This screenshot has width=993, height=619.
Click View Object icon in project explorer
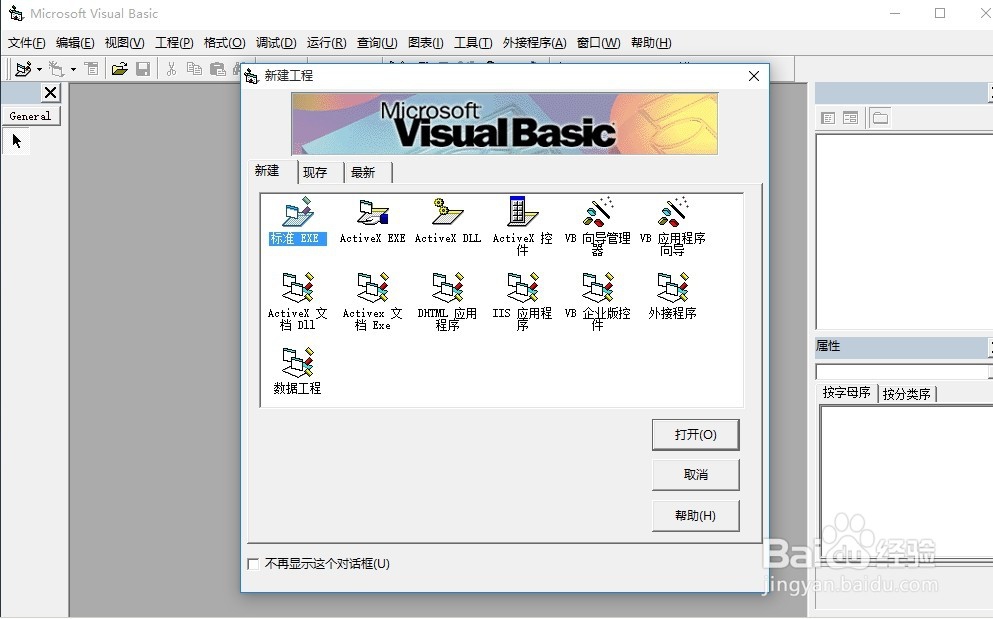(851, 118)
